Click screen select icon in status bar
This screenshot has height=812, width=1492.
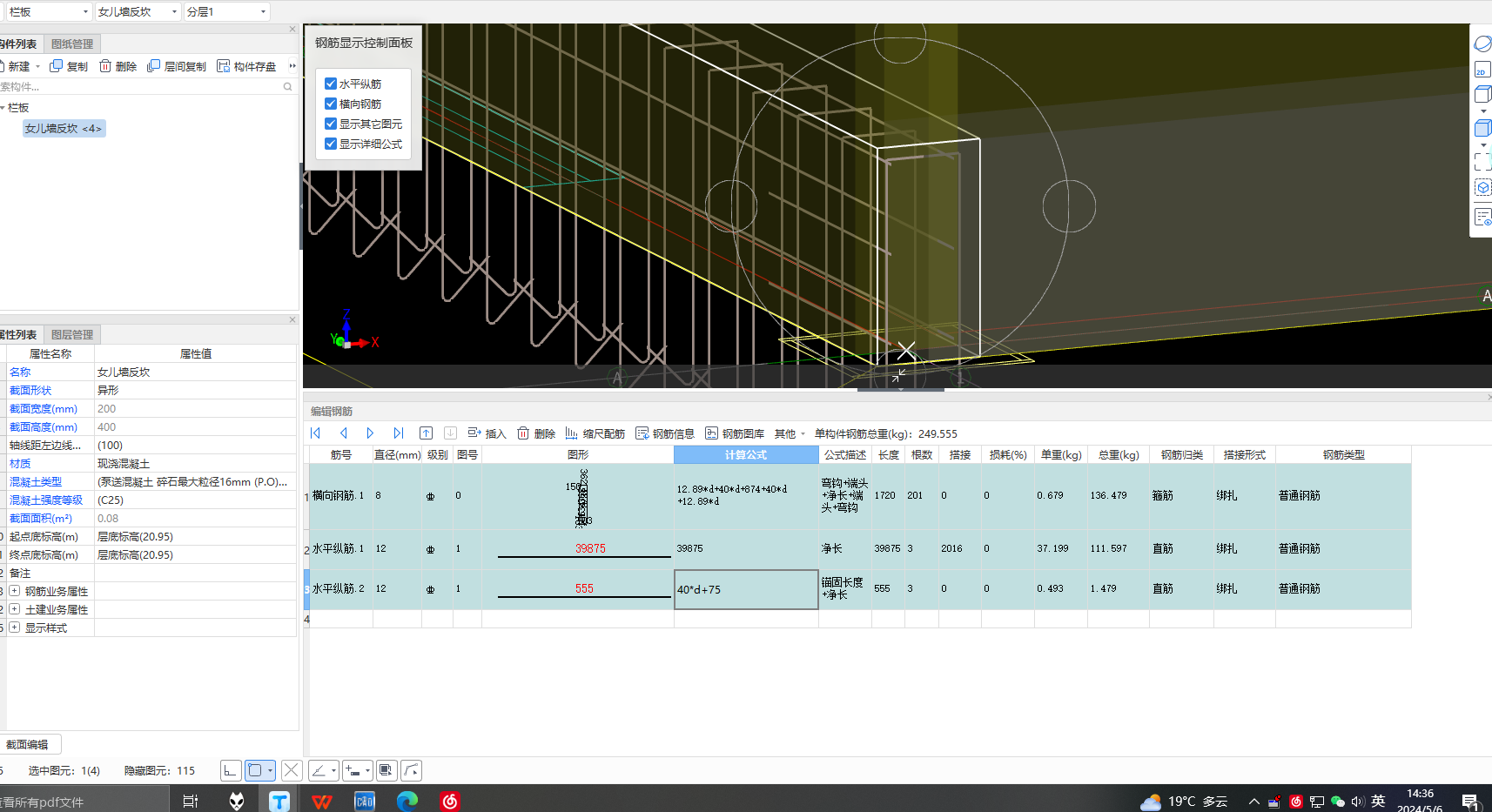[386, 770]
